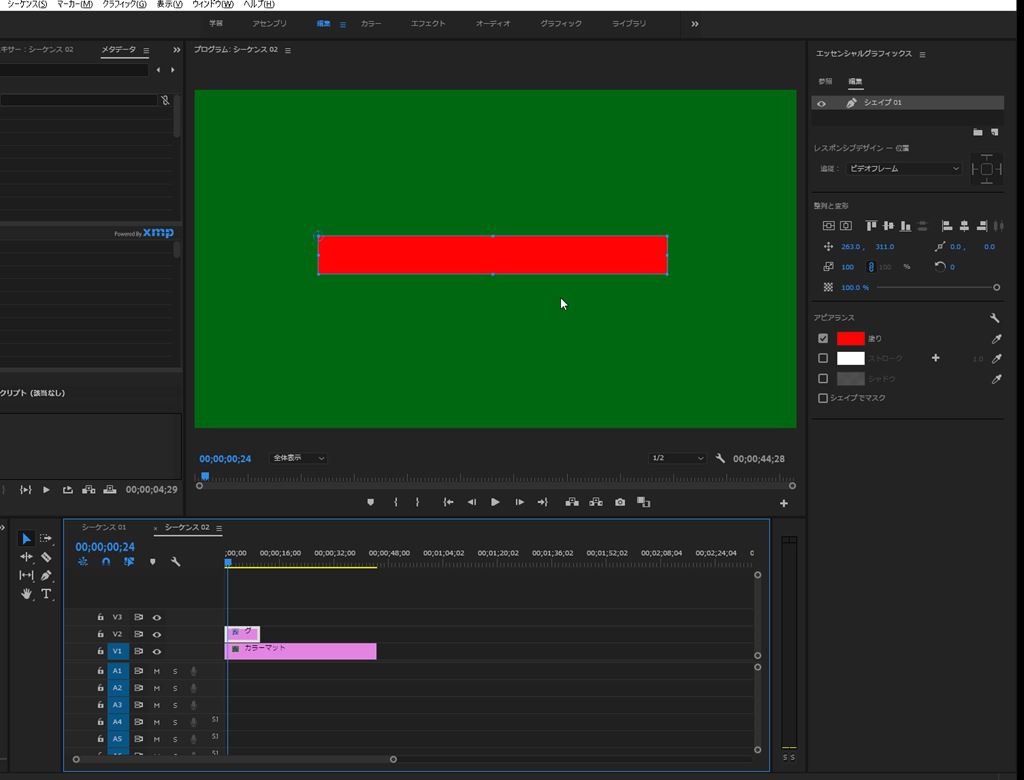Uncheck the 塗り fill checkbox

click(823, 339)
